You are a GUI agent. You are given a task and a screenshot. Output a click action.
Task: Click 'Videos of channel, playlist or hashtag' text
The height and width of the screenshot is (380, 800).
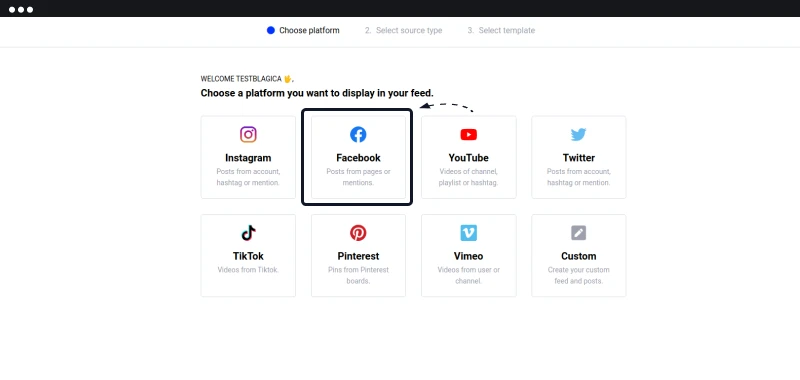click(468, 177)
